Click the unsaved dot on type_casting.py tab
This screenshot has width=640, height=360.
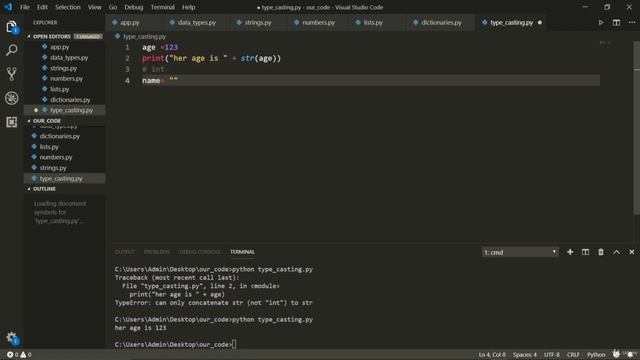540,22
